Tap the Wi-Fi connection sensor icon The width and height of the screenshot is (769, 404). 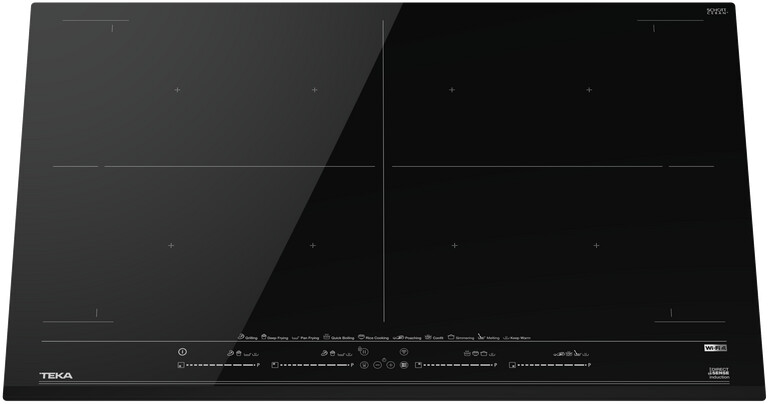point(403,351)
